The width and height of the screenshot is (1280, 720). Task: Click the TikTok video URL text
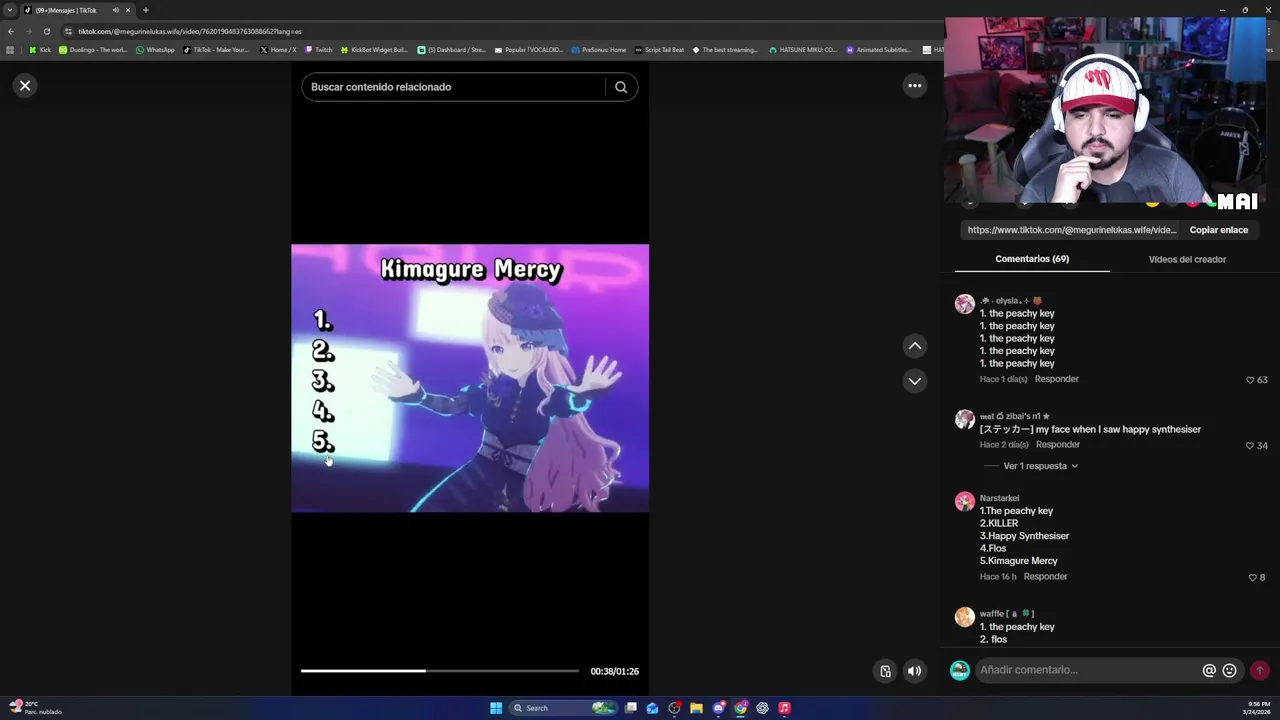point(1071,230)
